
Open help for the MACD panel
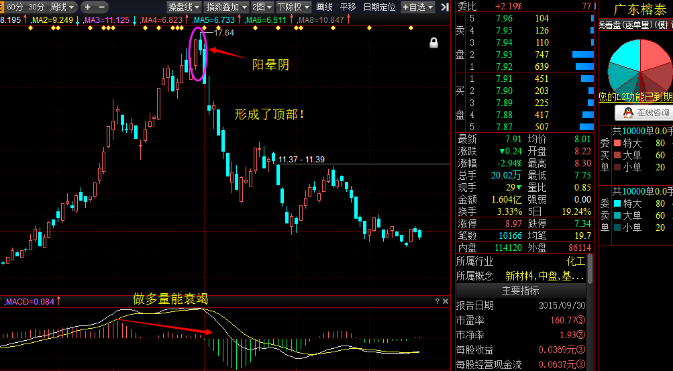pos(437,301)
